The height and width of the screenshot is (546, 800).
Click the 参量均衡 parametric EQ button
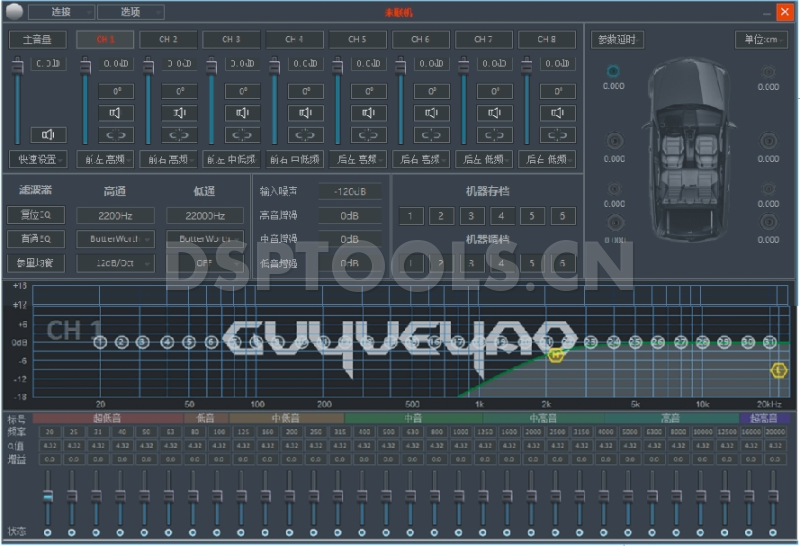pos(36,263)
